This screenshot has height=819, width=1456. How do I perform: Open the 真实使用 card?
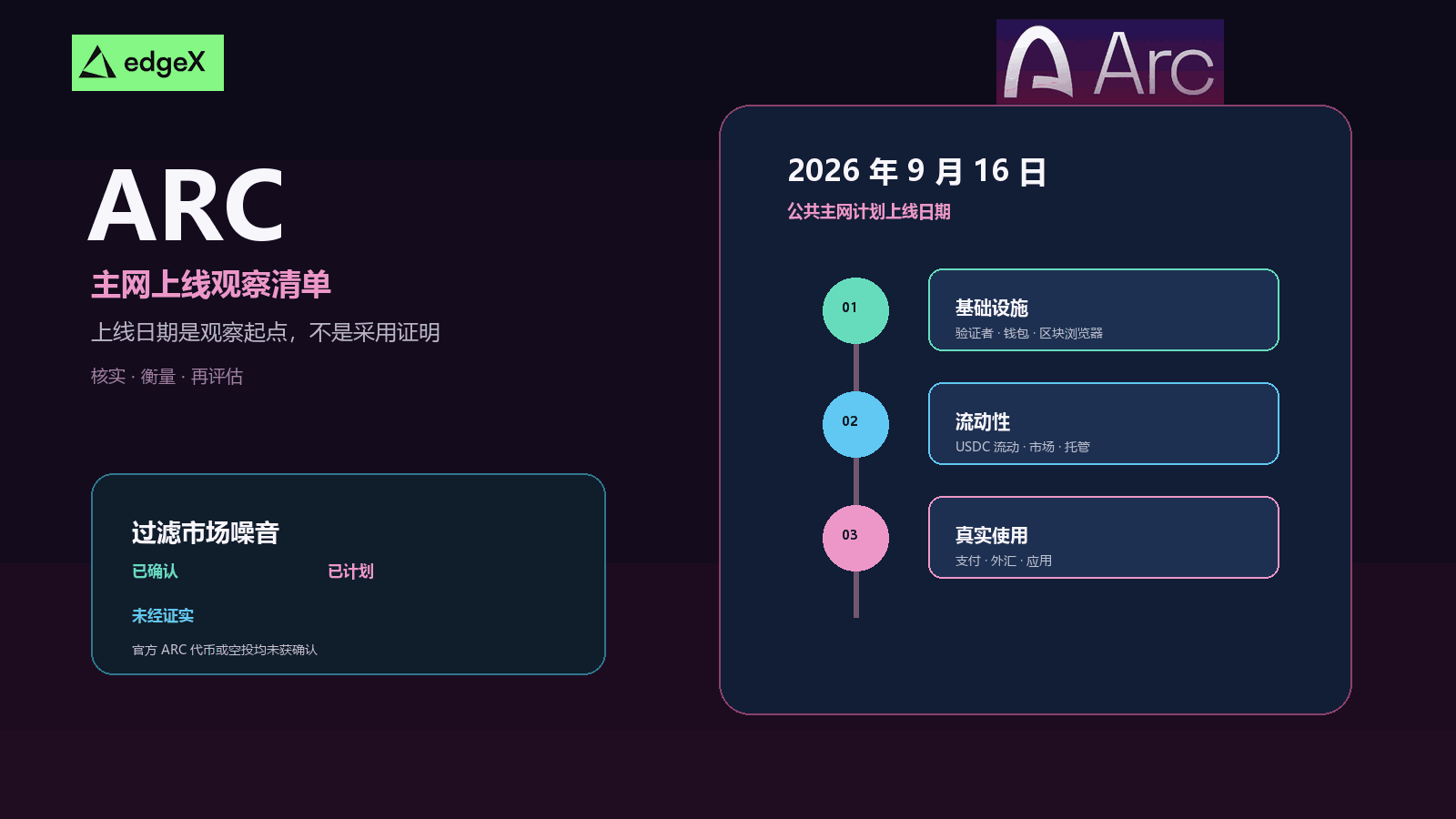click(1103, 537)
